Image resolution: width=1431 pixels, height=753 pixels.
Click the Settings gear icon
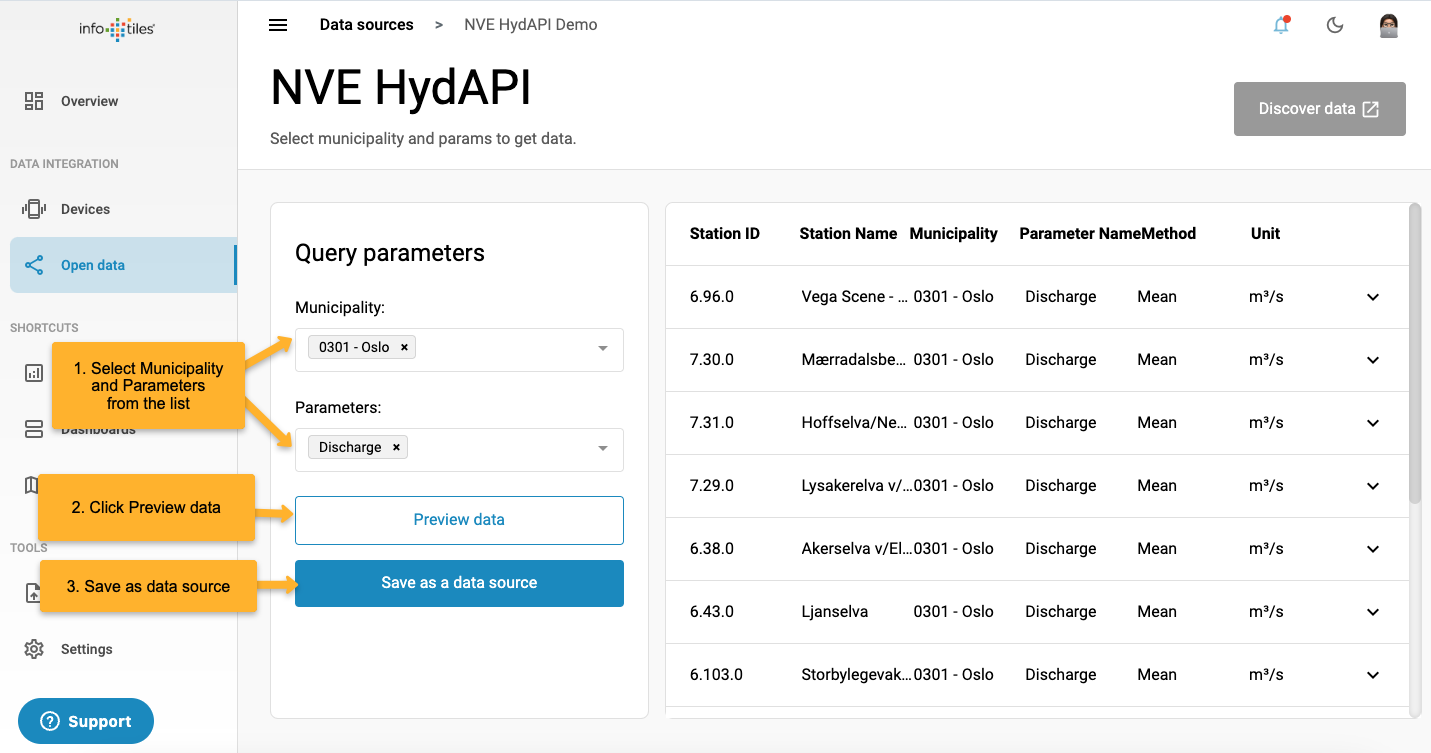[34, 649]
